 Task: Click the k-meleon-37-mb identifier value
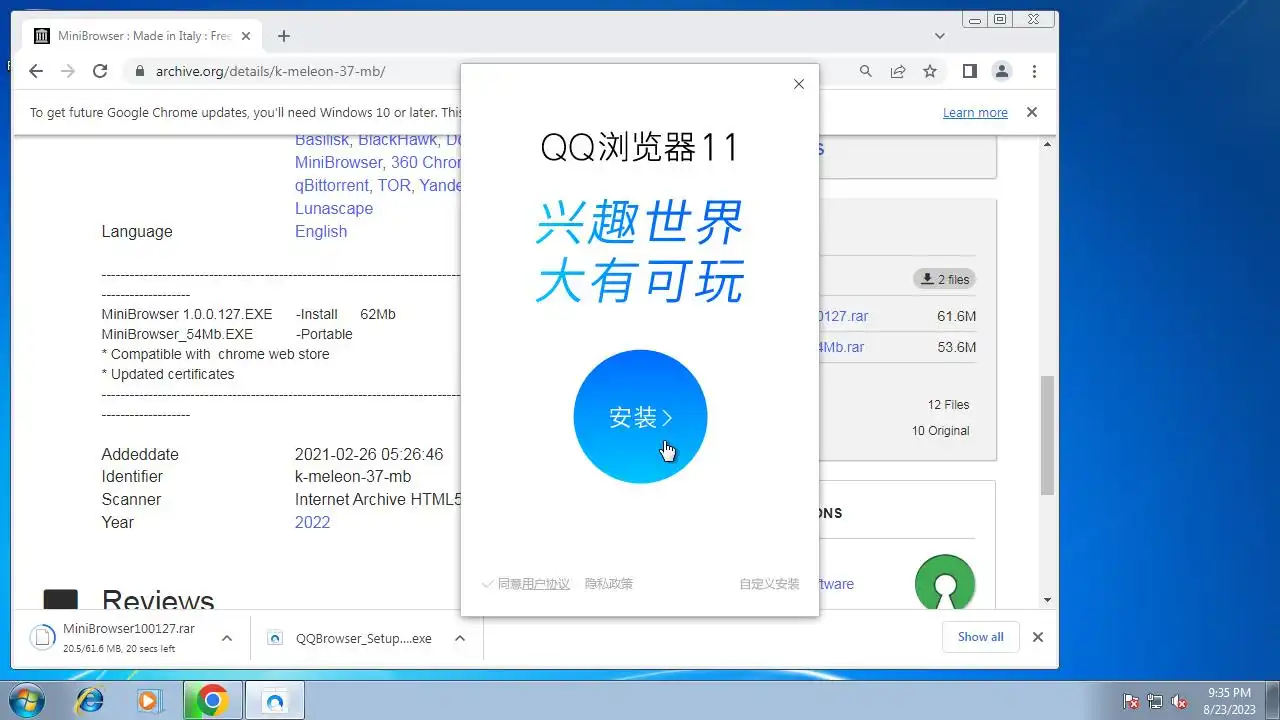pyautogui.click(x=353, y=476)
